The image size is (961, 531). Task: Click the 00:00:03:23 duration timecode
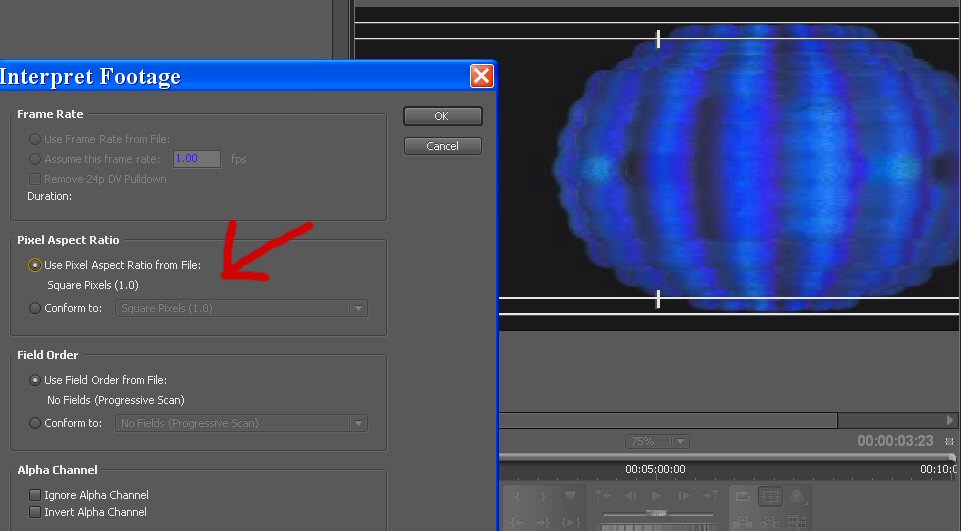pyautogui.click(x=895, y=441)
